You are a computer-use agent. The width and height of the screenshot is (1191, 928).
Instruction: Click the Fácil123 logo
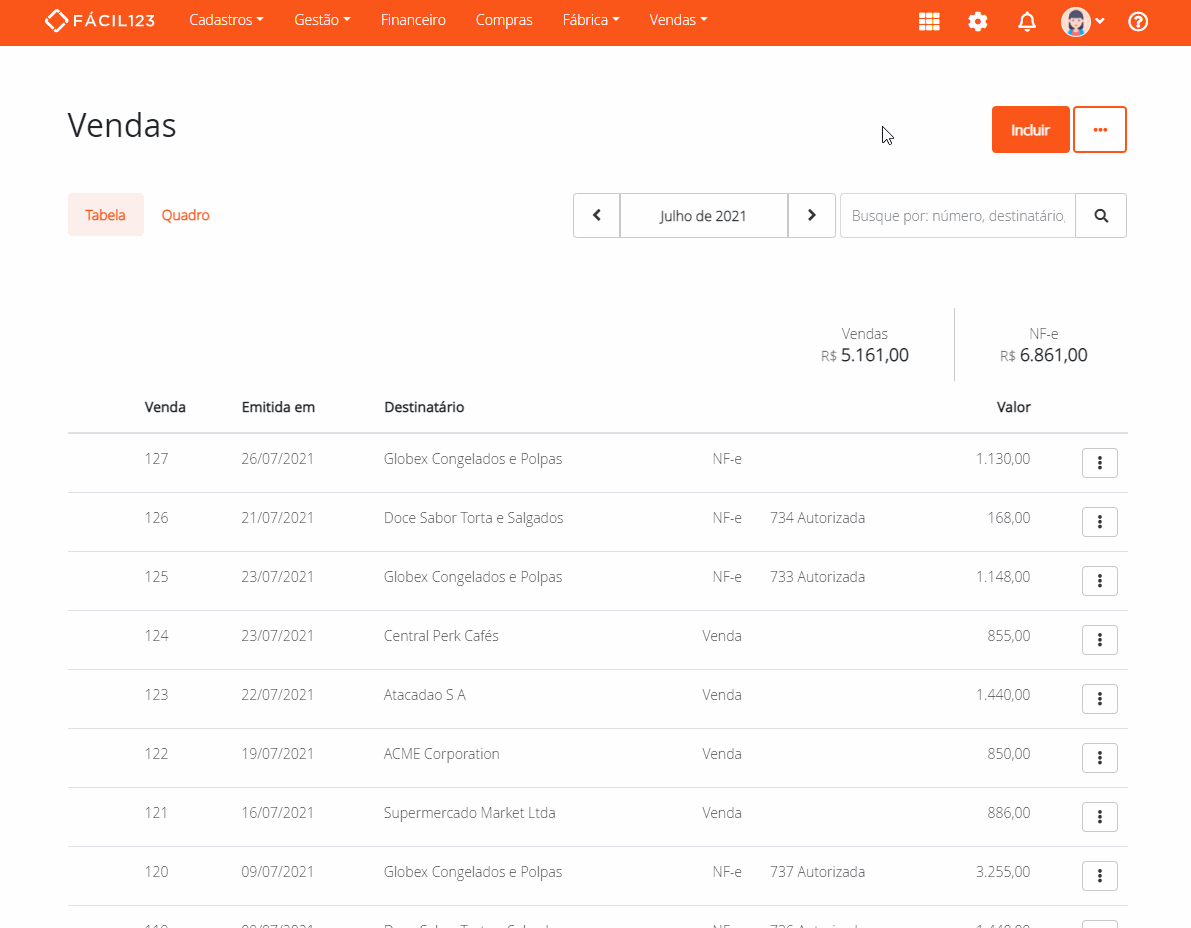100,20
